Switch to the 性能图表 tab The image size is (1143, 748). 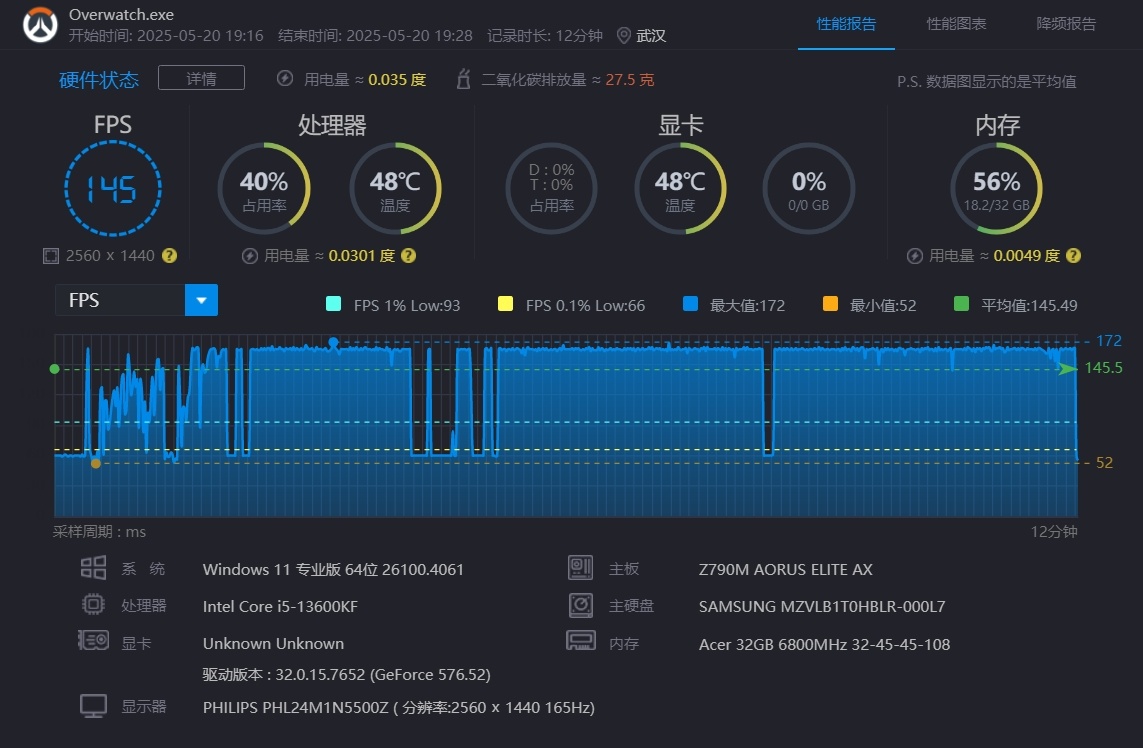[x=956, y=23]
